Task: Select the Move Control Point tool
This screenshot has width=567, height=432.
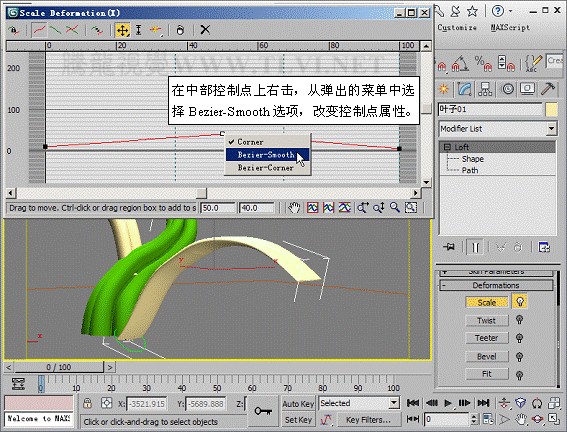Action: [x=123, y=30]
